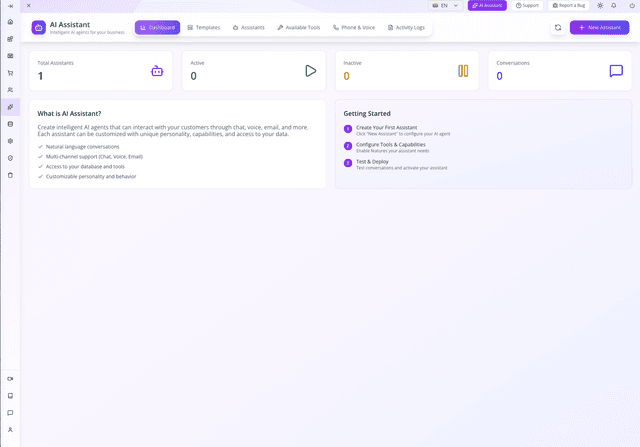Click the shield icon in left sidebar
The width and height of the screenshot is (640, 447).
pyautogui.click(x=10, y=158)
